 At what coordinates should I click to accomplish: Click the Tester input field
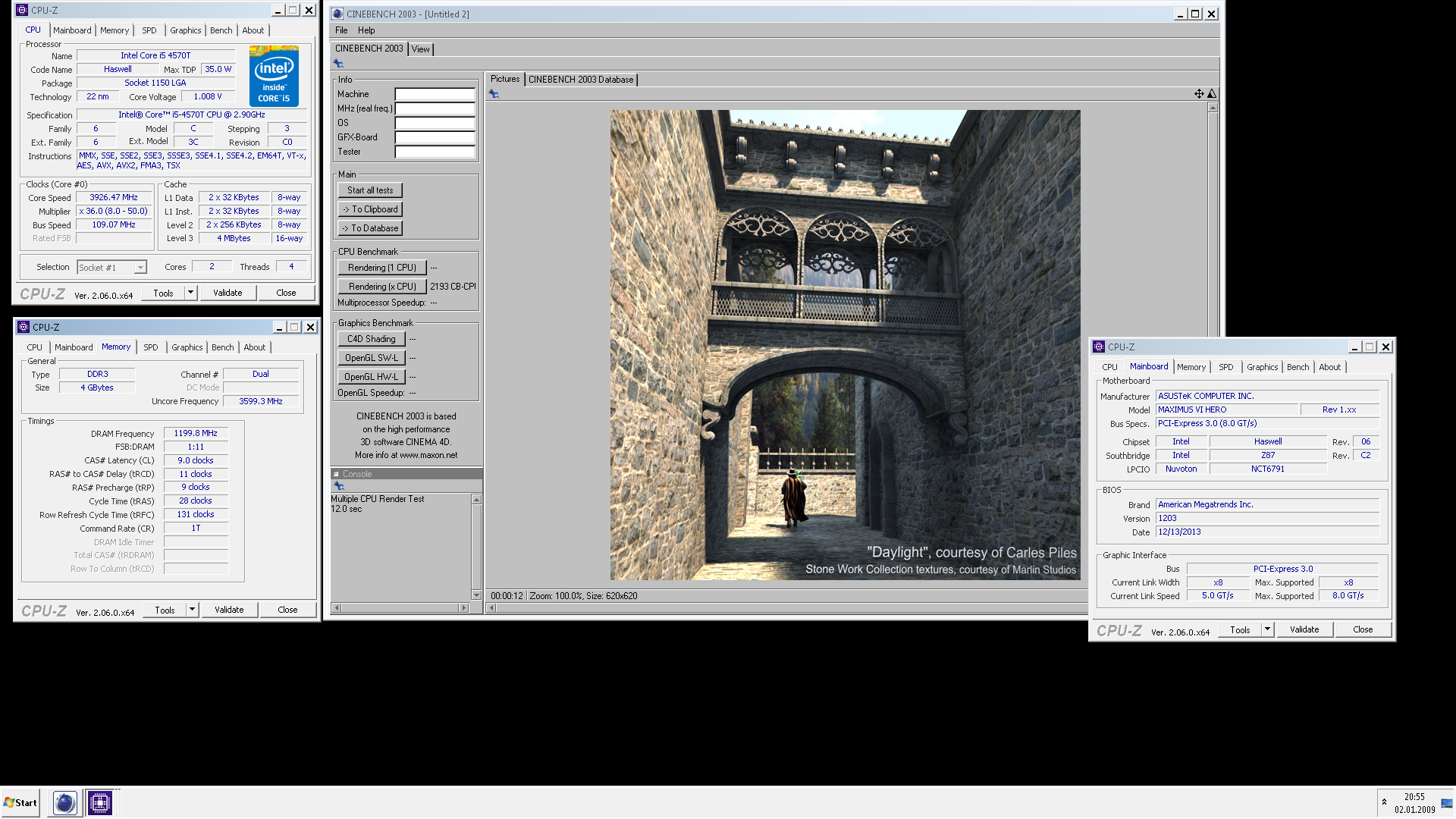[435, 152]
